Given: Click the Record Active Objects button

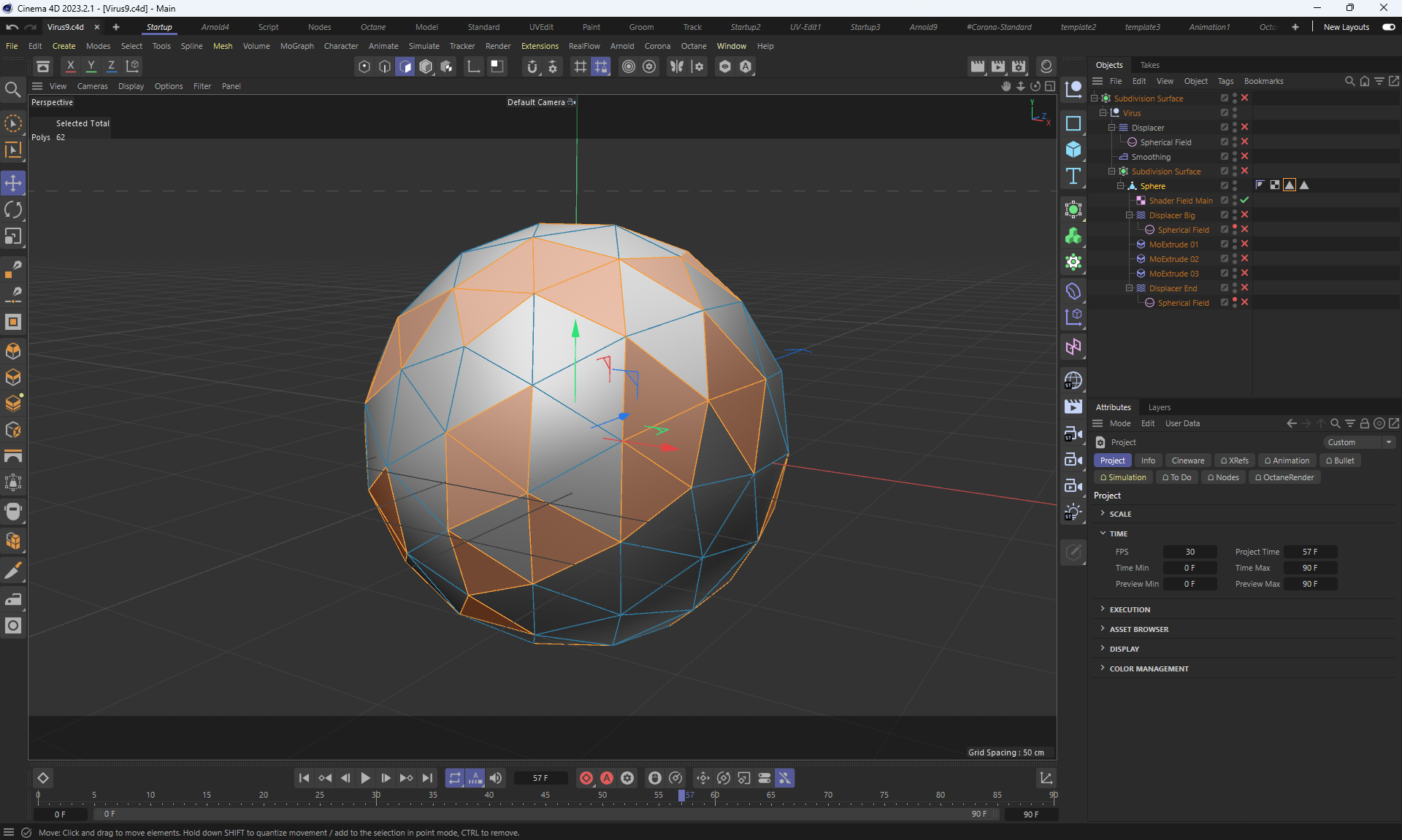Looking at the screenshot, I should point(586,778).
